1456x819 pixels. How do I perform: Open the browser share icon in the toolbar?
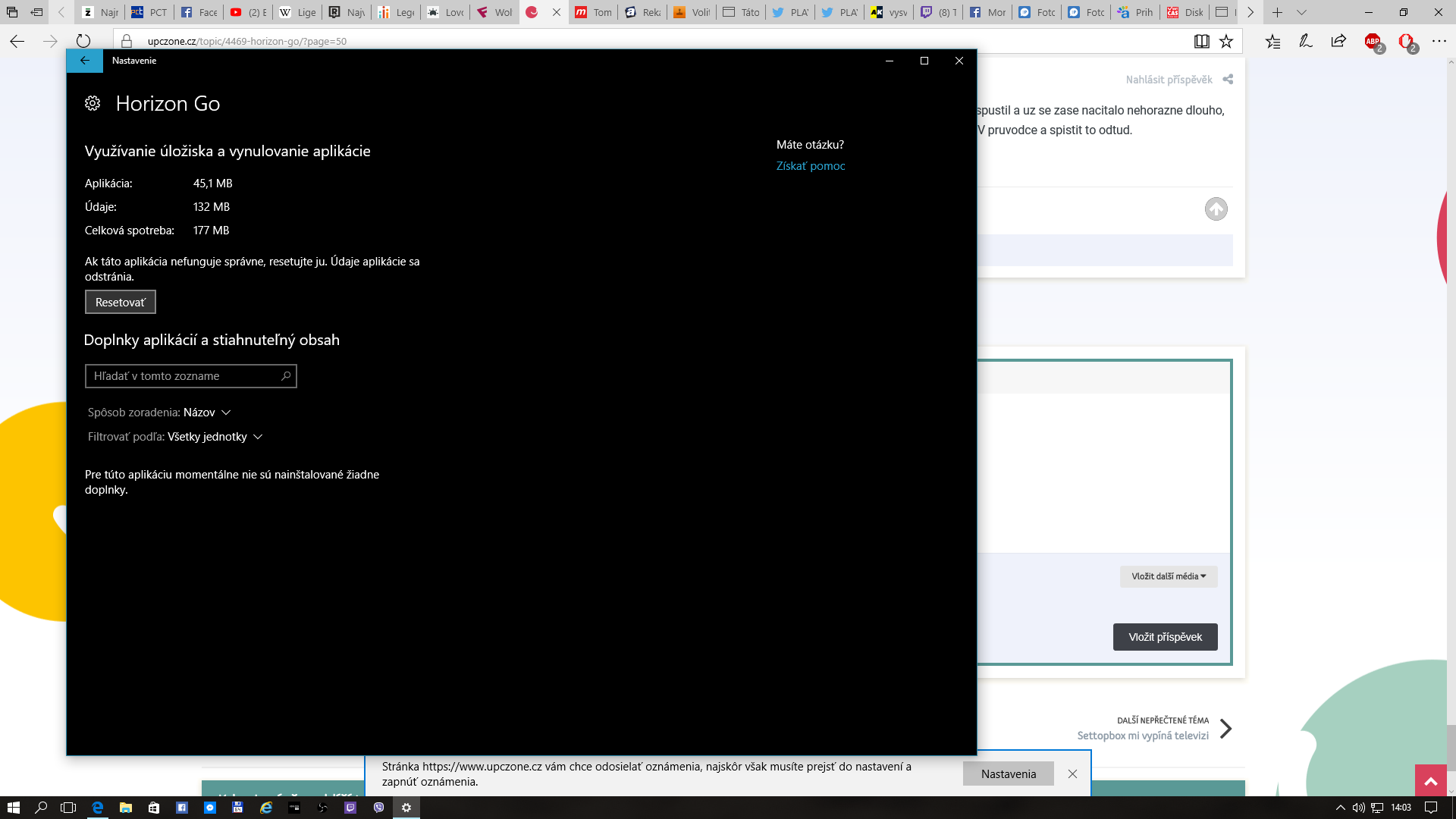pos(1338,41)
